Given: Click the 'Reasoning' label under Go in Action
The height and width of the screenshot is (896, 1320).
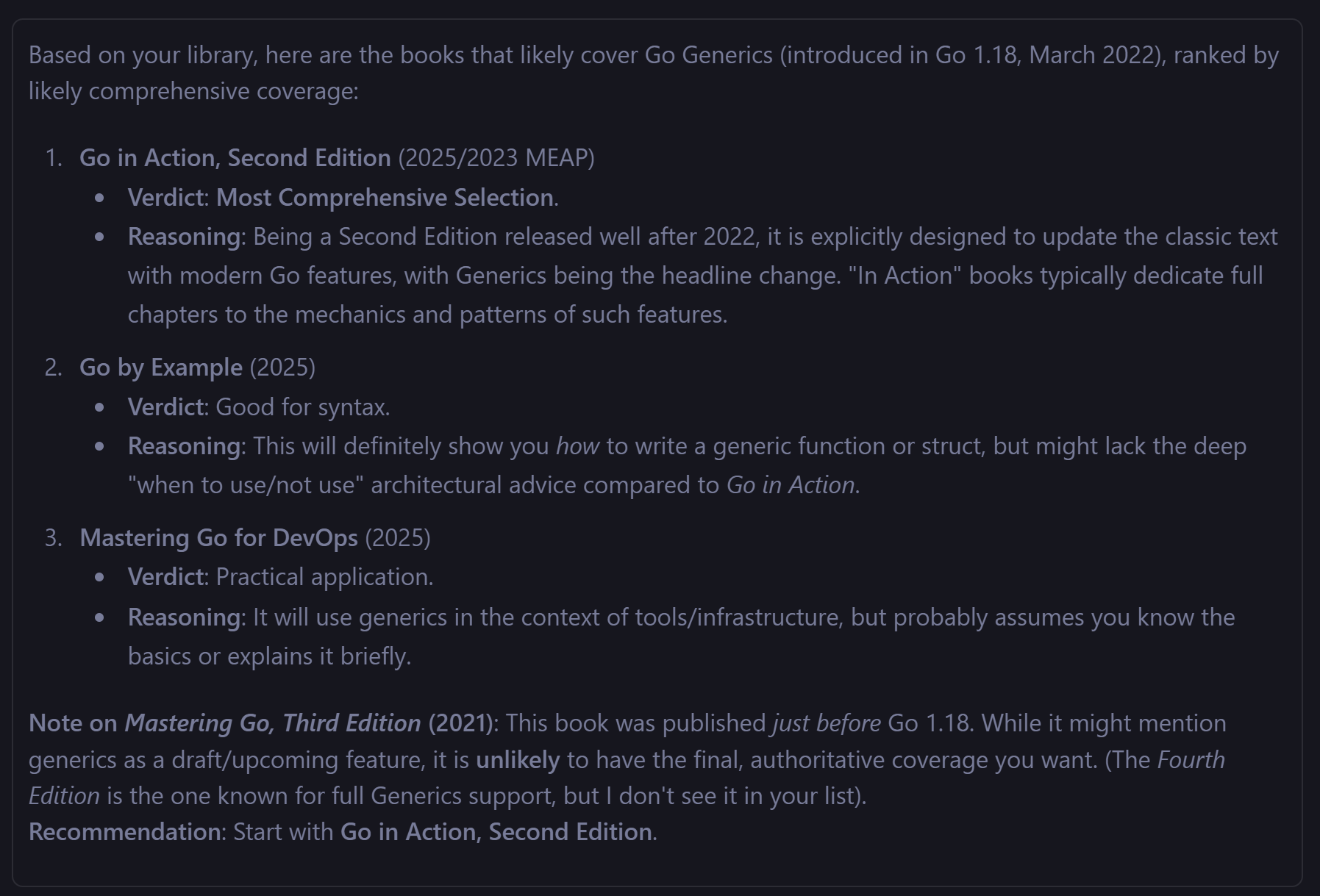Looking at the screenshot, I should [185, 237].
